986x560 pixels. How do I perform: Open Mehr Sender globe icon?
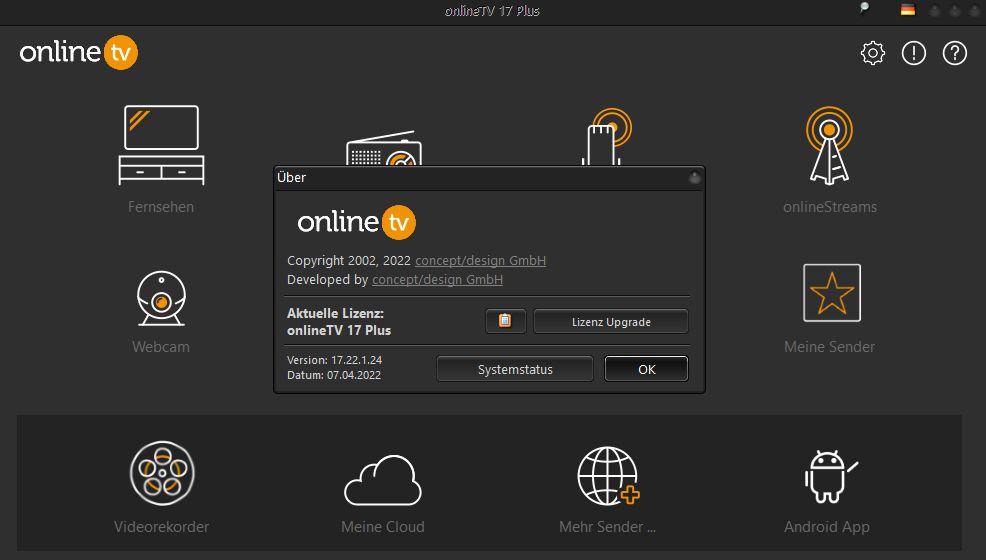click(608, 476)
